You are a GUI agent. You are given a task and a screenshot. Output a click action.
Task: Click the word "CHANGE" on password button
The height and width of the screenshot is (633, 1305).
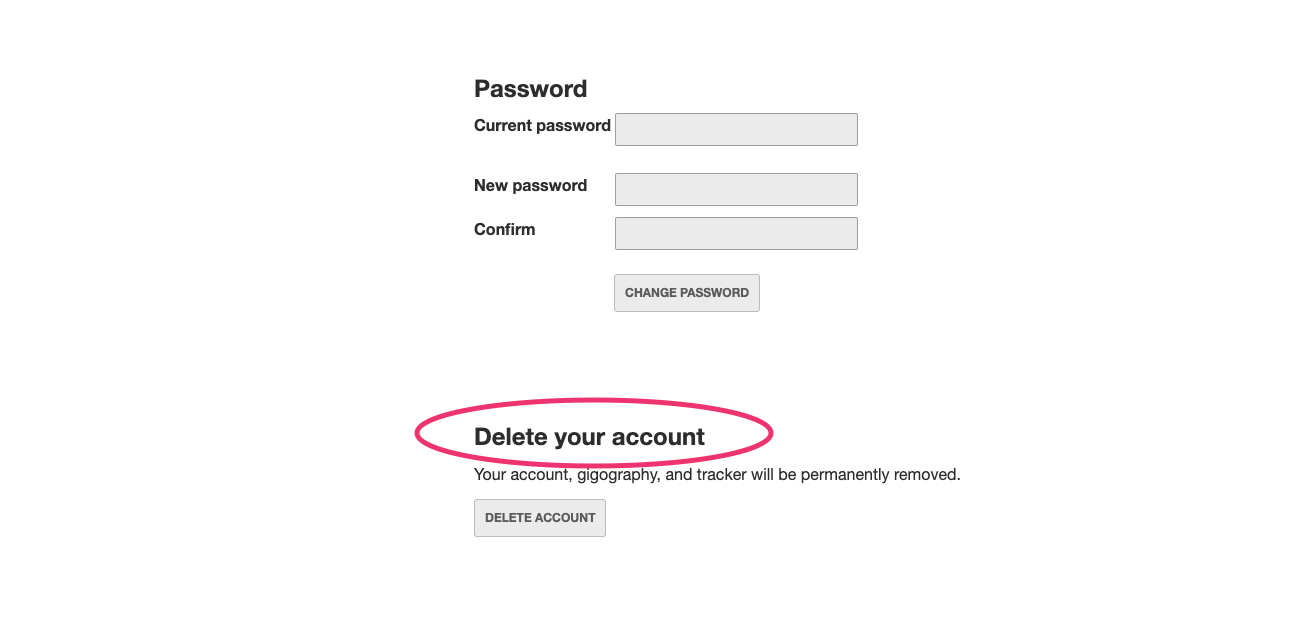(x=651, y=293)
